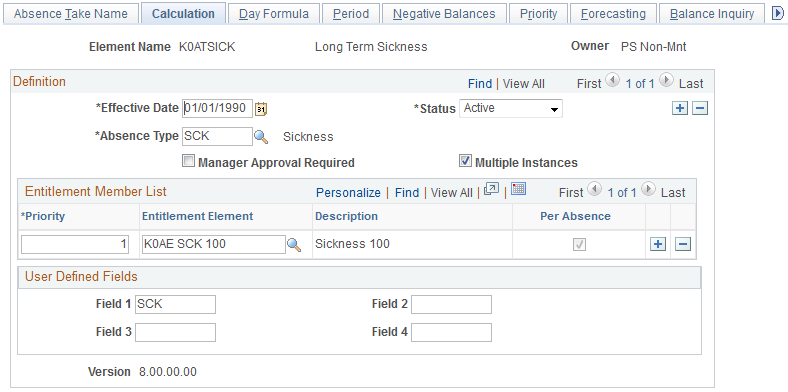Go to next Definition row arrow
788x392 pixels.
(665, 80)
